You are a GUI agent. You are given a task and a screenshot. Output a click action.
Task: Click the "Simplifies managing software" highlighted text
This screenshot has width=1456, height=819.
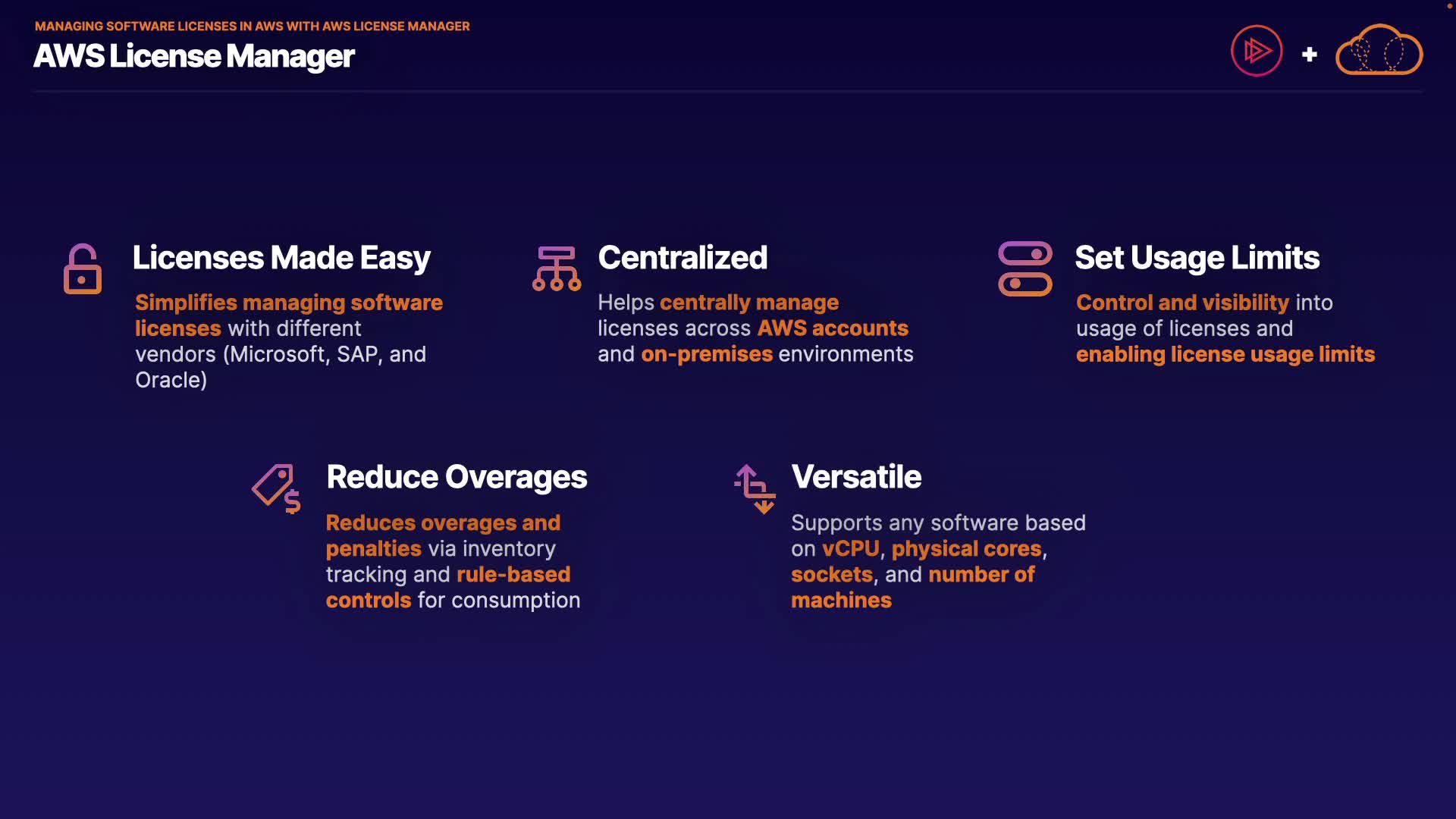point(289,303)
